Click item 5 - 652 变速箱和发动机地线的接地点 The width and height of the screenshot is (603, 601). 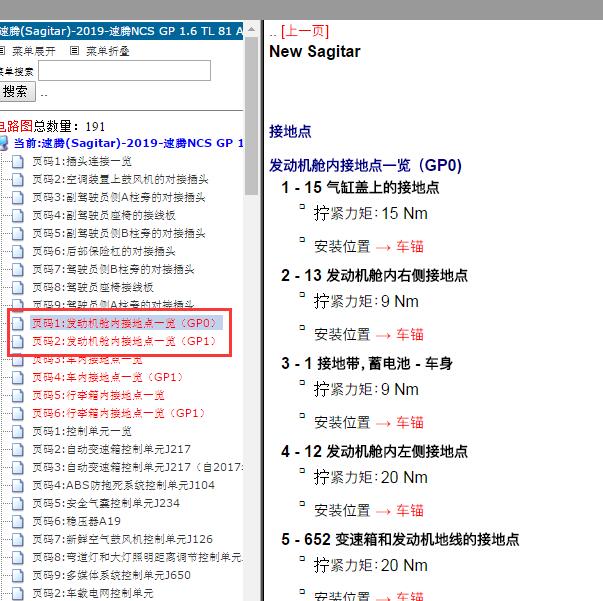(x=400, y=539)
